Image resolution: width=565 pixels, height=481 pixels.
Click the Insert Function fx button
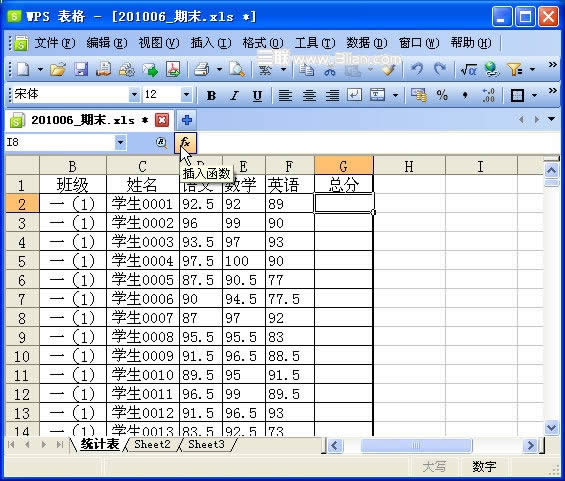pyautogui.click(x=186, y=143)
